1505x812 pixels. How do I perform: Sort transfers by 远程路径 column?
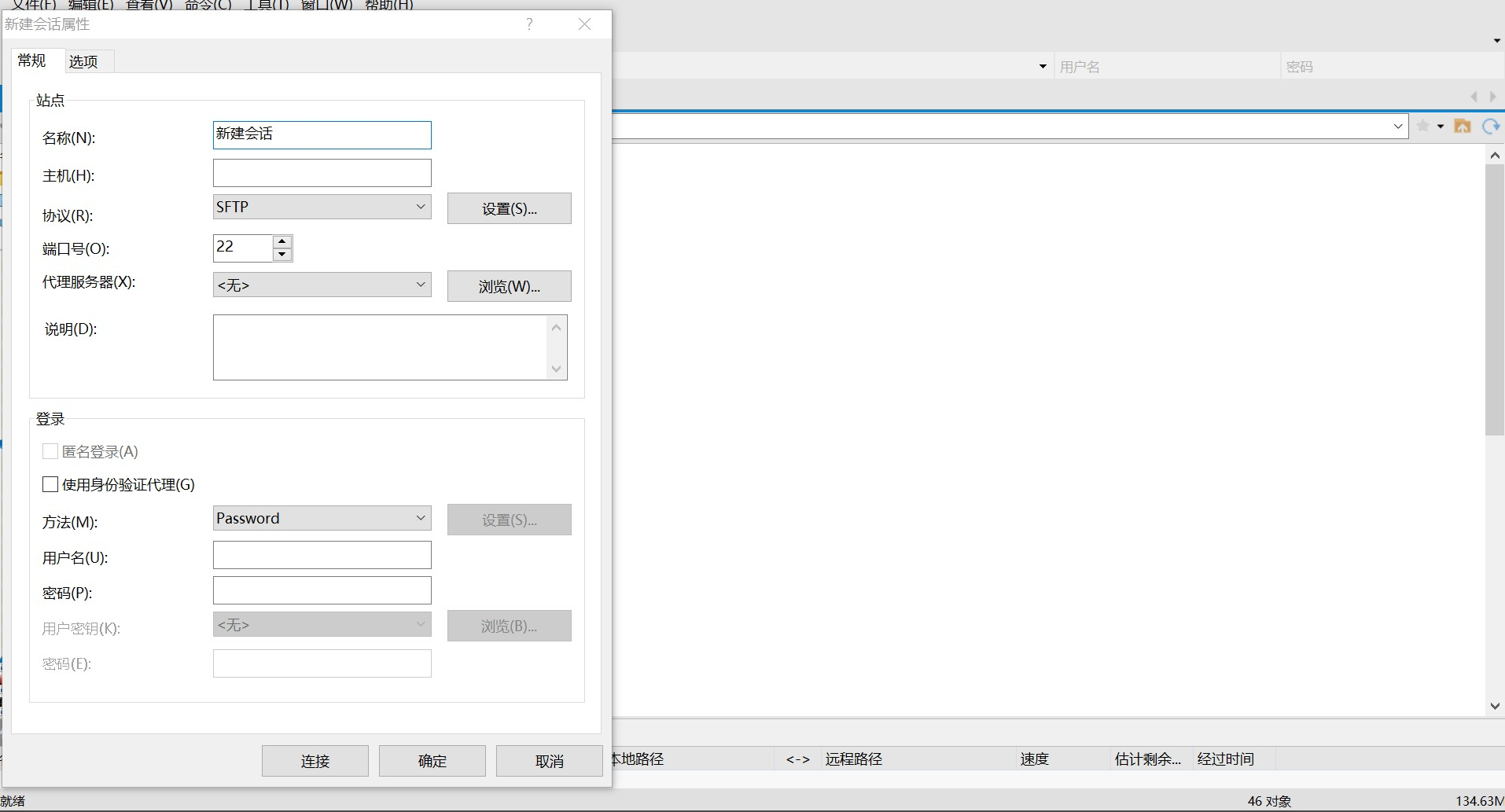[918, 759]
